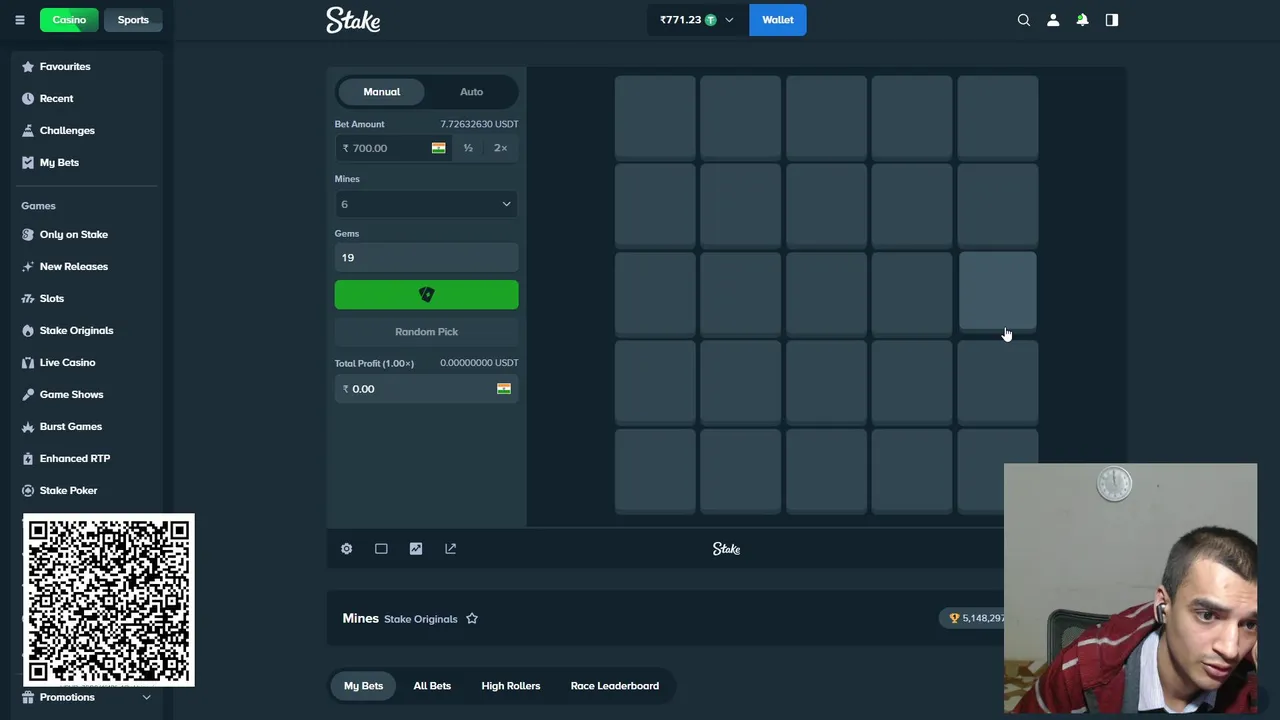Click the Gems field showing 19
The image size is (1280, 720).
426,258
